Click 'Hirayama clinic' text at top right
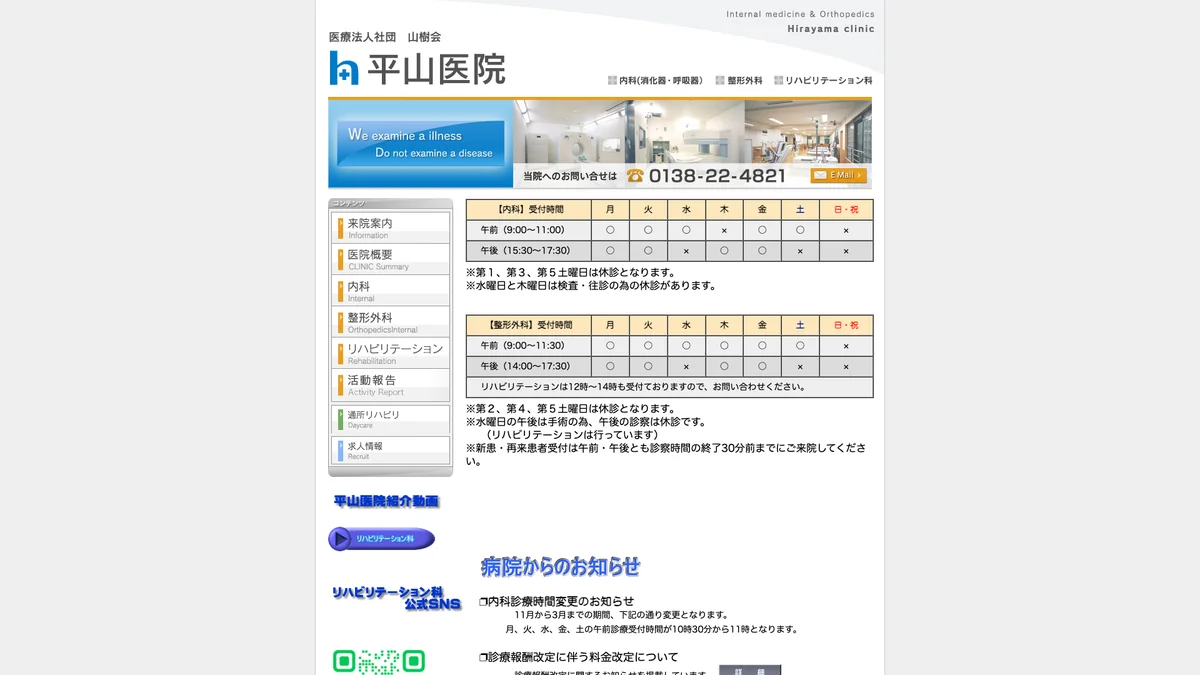The height and width of the screenshot is (675, 1200). pos(831,29)
